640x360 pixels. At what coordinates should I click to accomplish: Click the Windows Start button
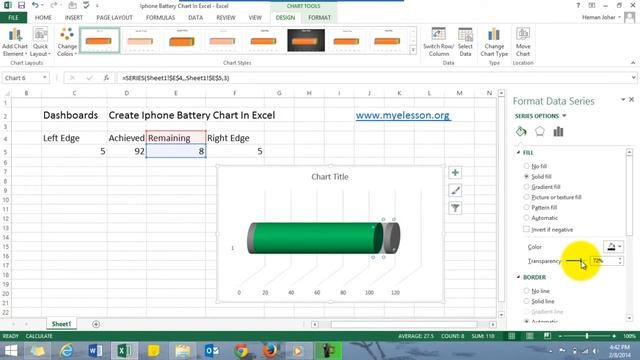coord(11,351)
